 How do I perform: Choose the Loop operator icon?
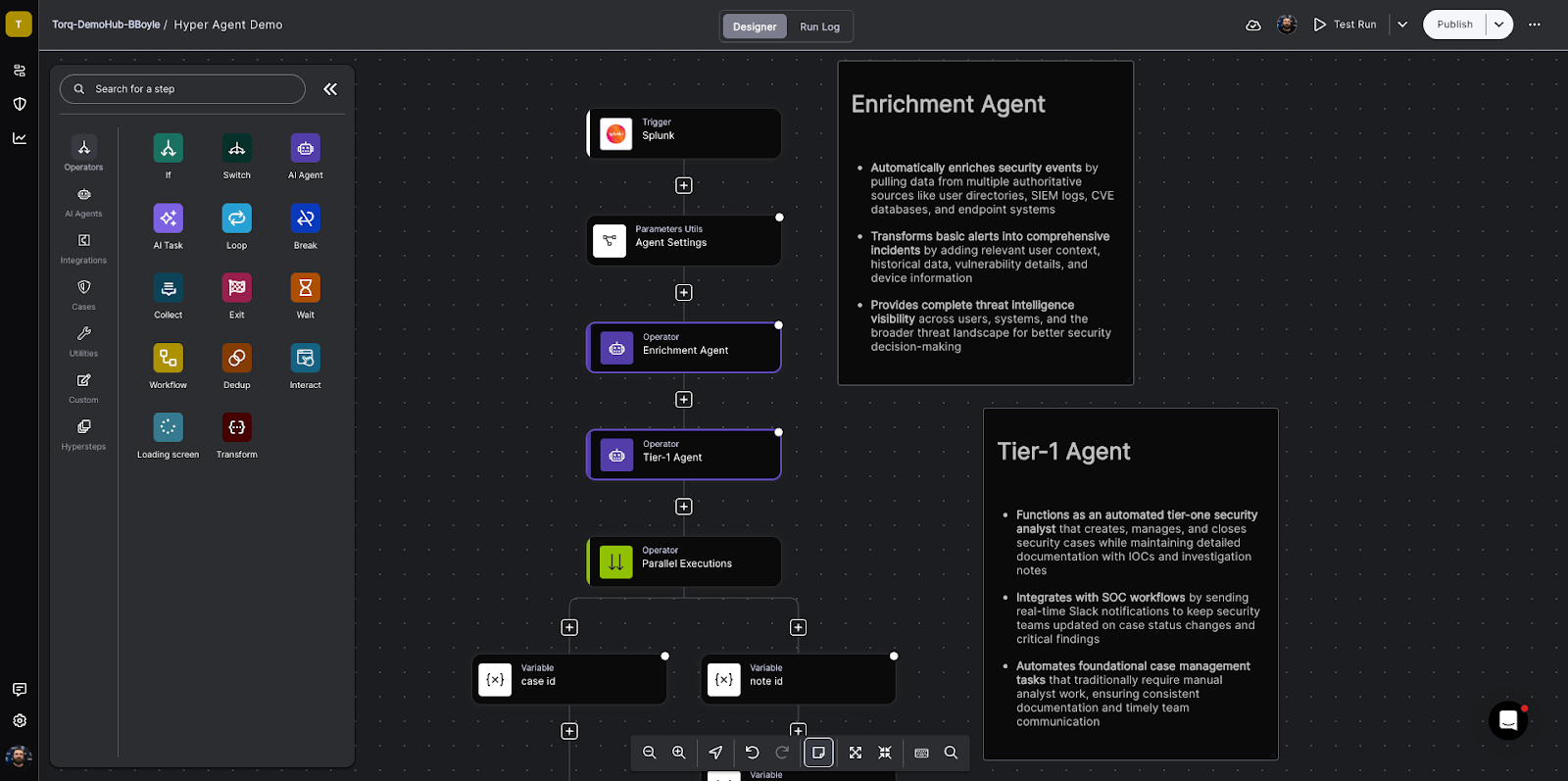[236, 219]
